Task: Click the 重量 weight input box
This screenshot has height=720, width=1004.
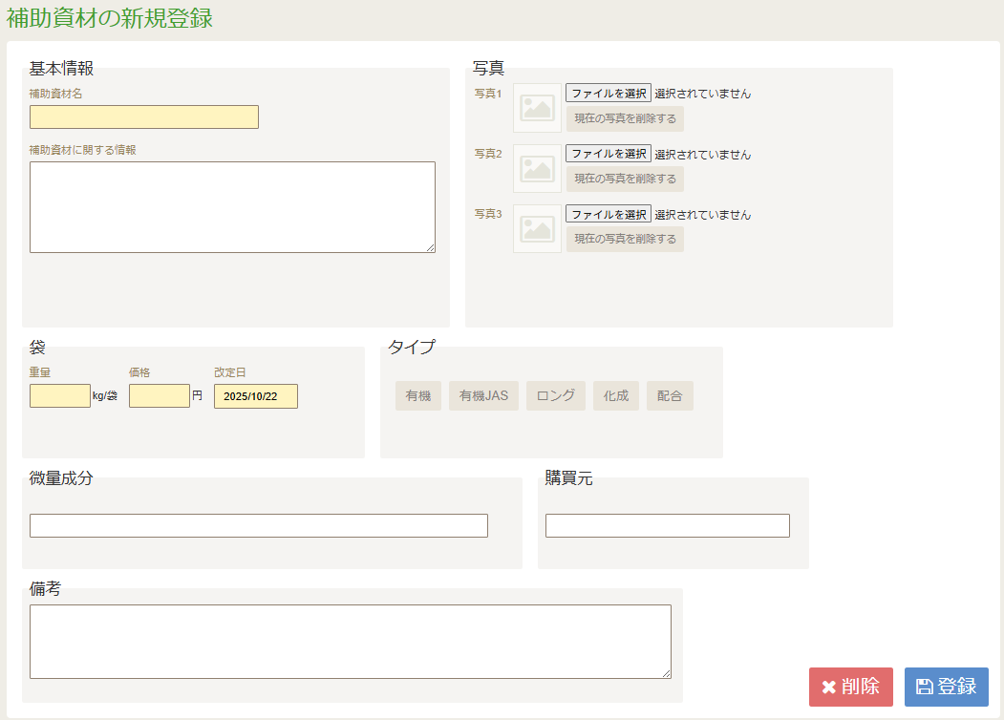Action: pyautogui.click(x=60, y=396)
